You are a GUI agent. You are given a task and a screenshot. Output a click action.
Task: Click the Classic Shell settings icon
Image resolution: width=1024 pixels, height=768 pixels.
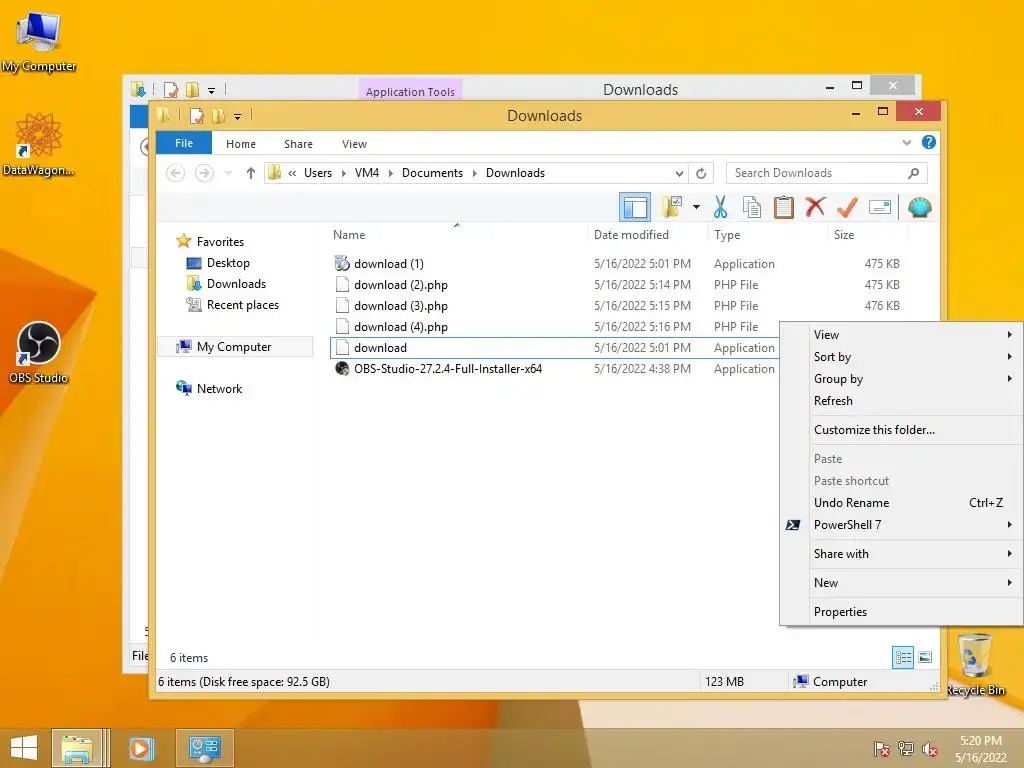(x=920, y=208)
